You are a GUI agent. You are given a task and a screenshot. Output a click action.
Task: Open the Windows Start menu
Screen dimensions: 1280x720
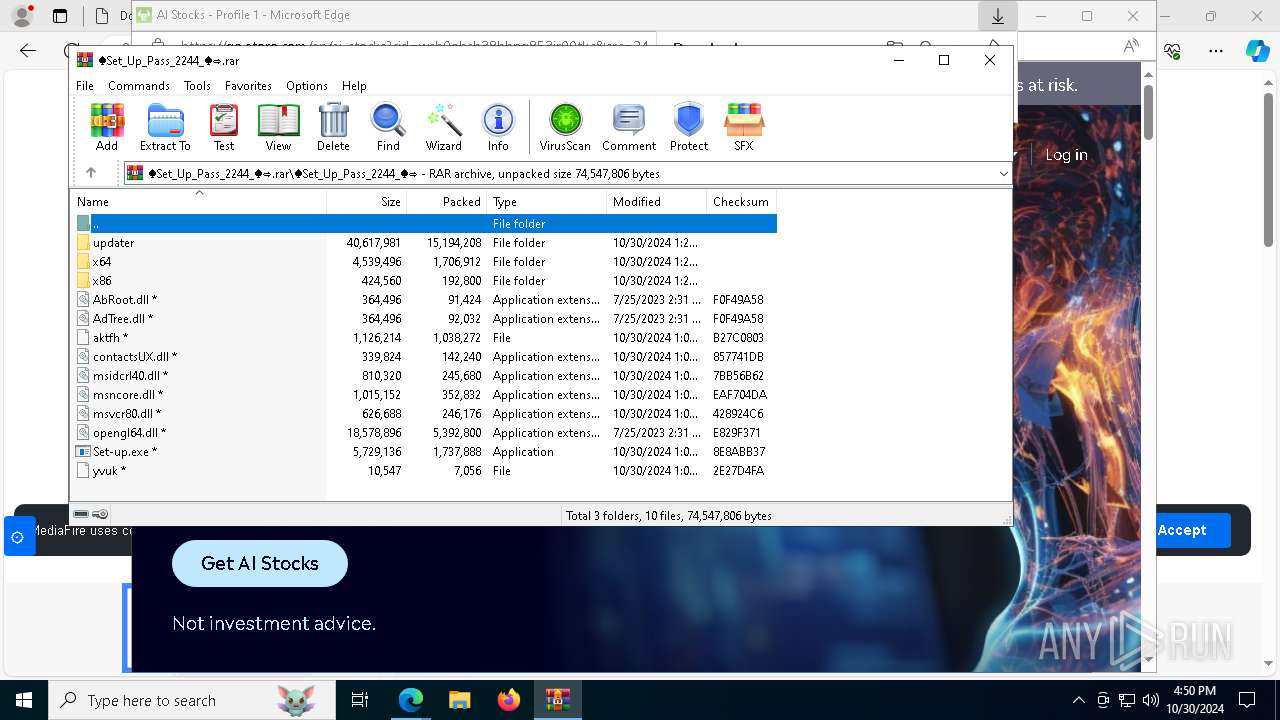pos(24,700)
